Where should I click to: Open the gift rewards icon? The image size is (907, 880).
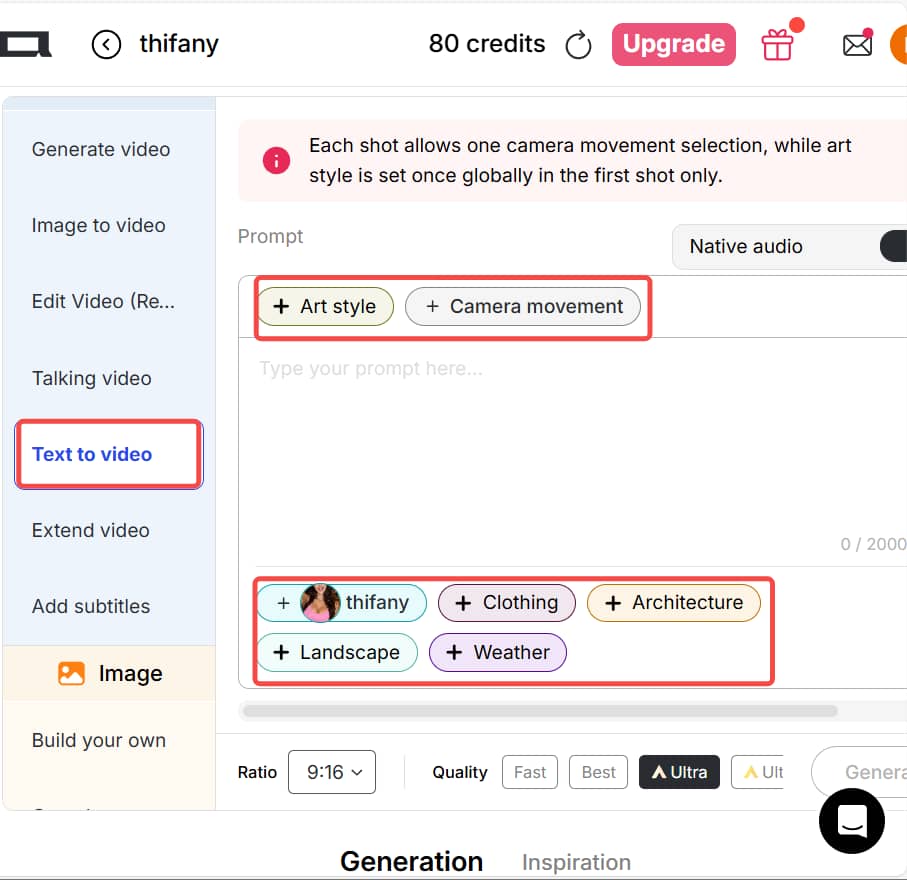(778, 44)
